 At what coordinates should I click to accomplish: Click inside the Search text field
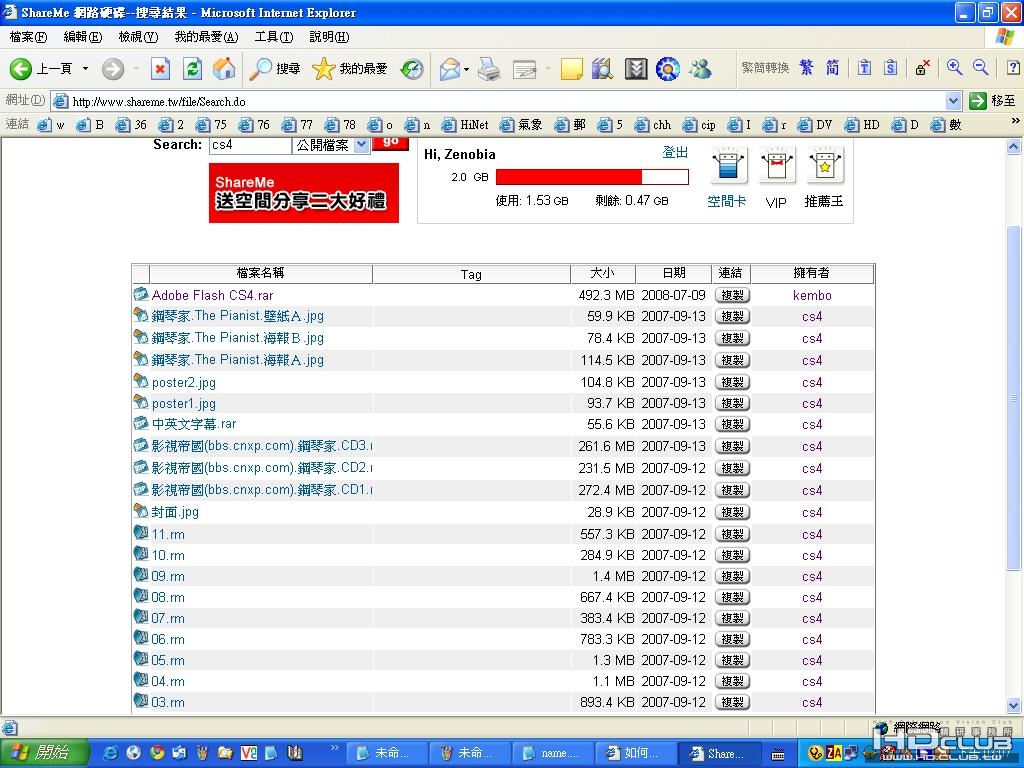[x=250, y=145]
